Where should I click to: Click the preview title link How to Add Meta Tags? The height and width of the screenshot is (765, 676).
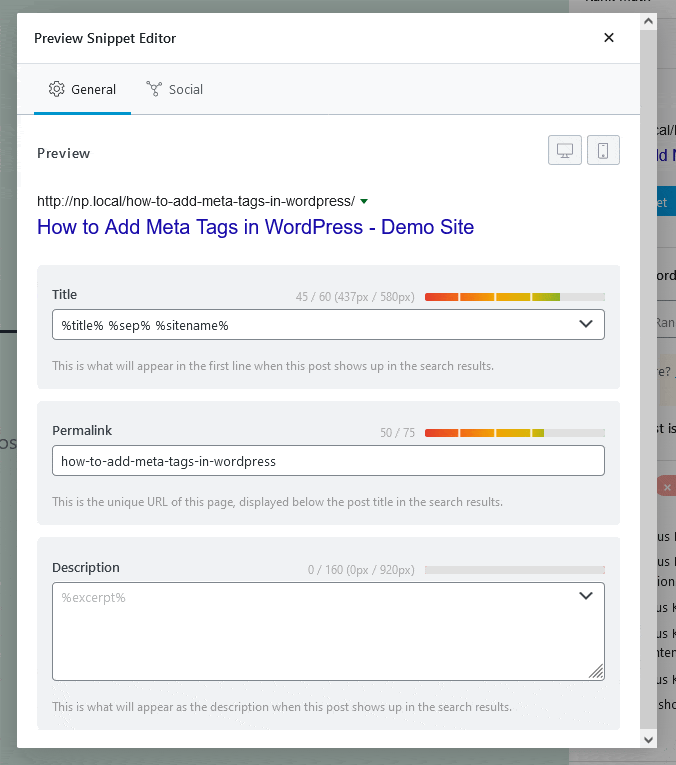click(255, 227)
